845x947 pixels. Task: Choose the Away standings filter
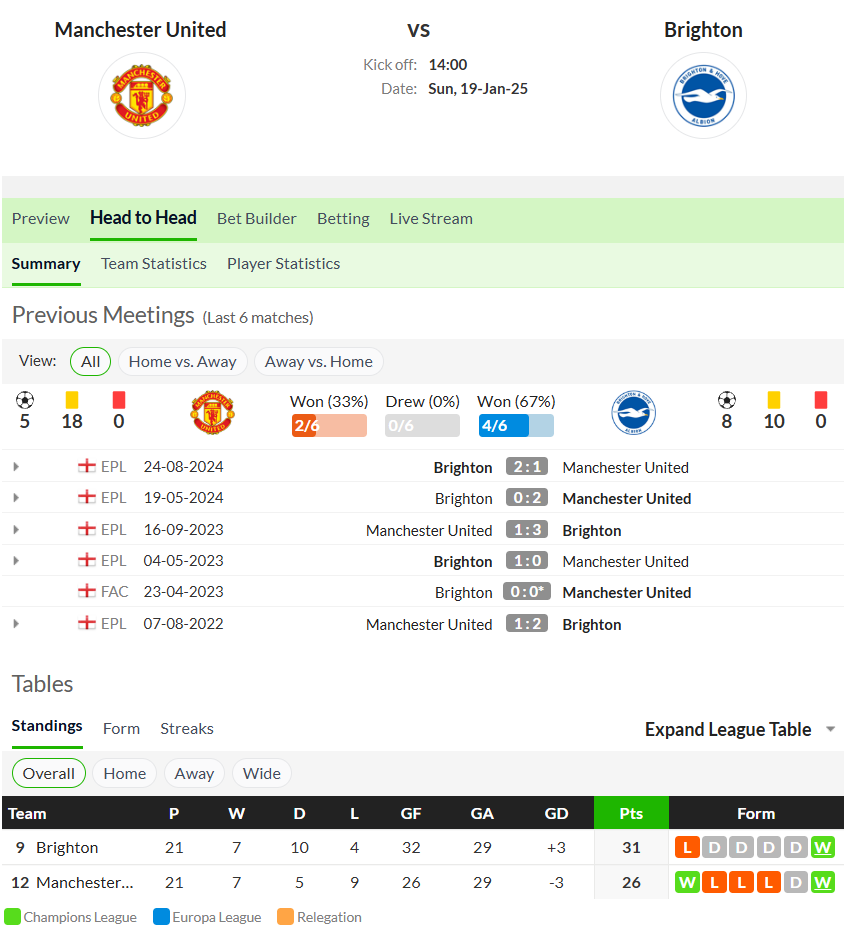[x=194, y=774]
